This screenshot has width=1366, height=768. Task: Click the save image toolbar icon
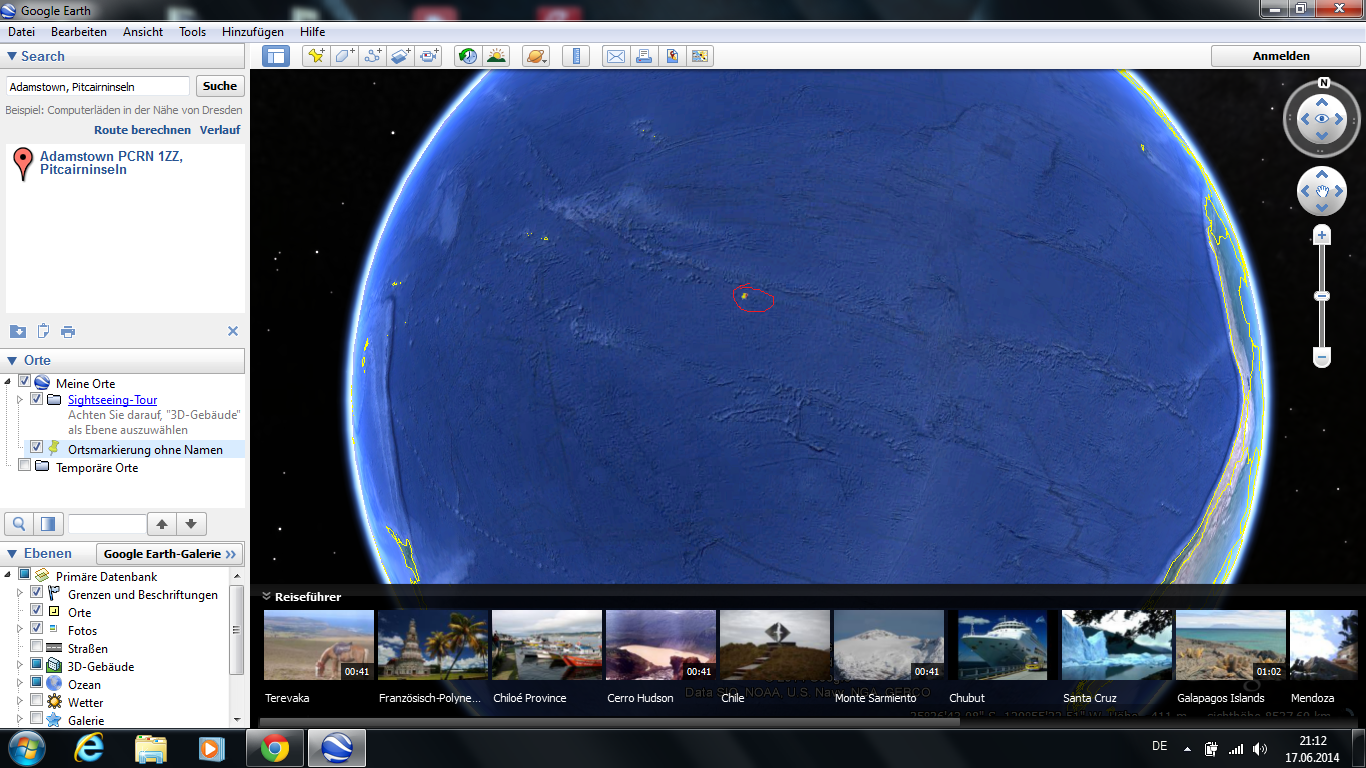pyautogui.click(x=672, y=56)
